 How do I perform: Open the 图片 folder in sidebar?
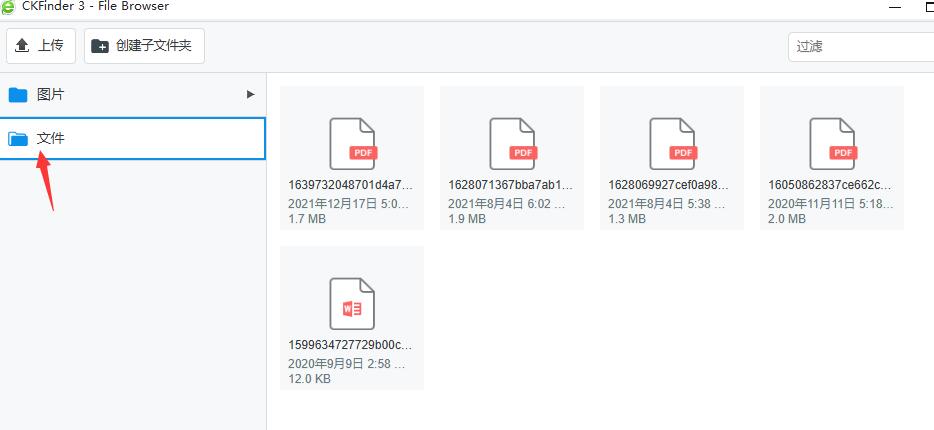(133, 94)
